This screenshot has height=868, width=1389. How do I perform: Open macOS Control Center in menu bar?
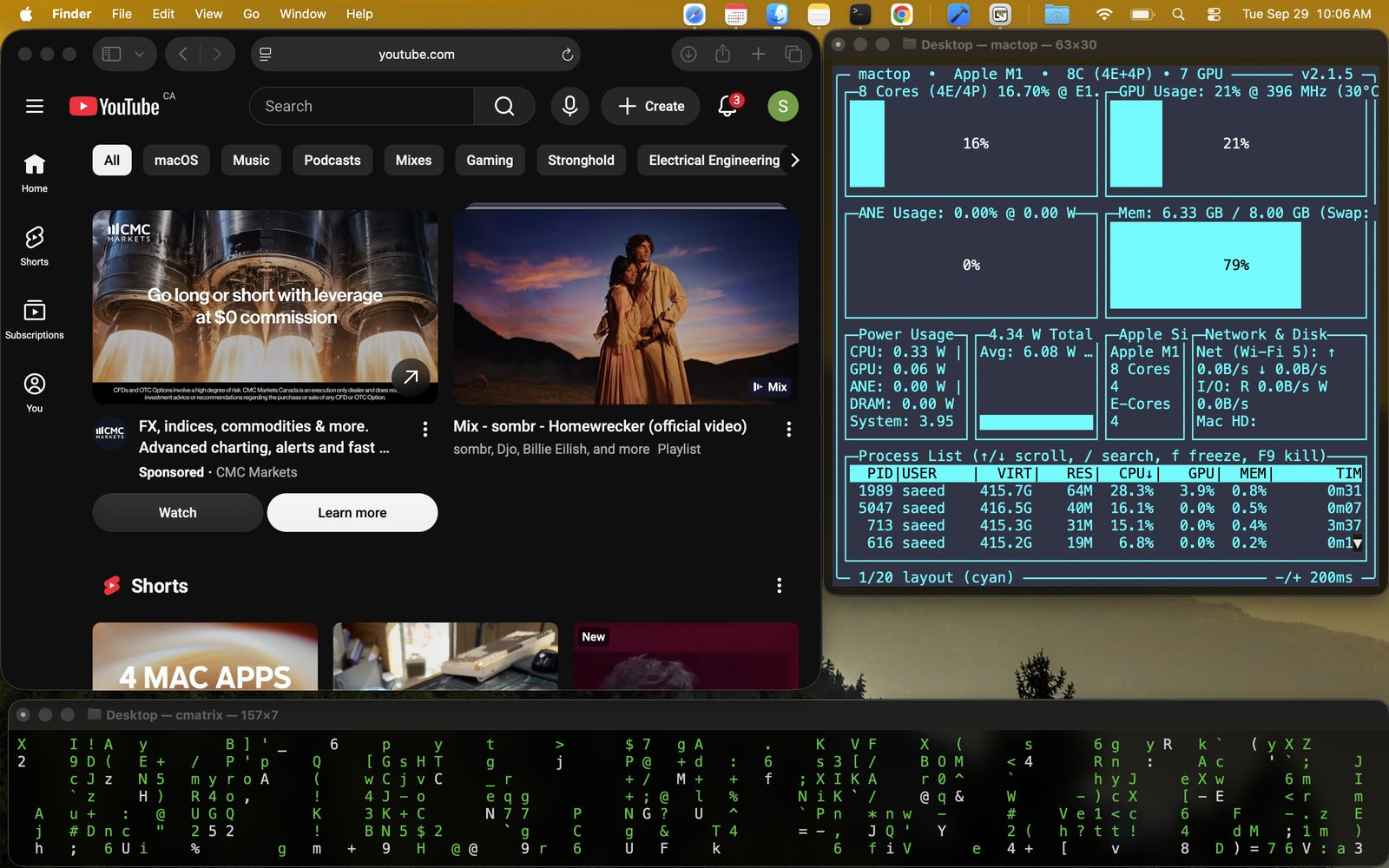coord(1214,14)
